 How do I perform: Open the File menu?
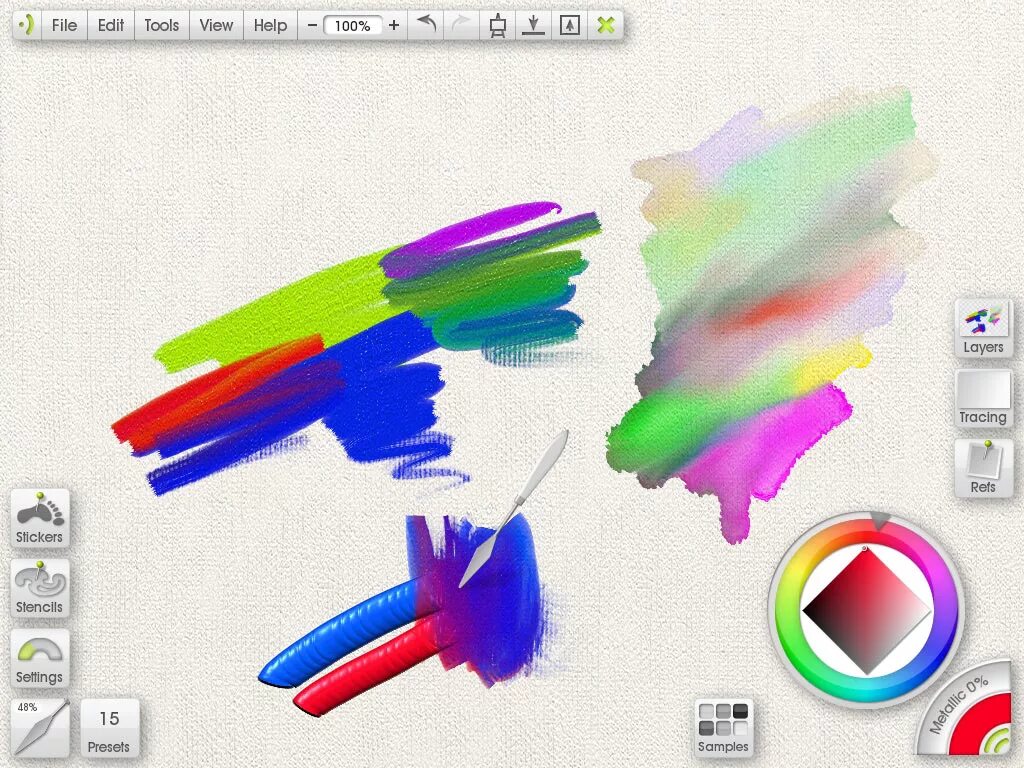pos(64,25)
